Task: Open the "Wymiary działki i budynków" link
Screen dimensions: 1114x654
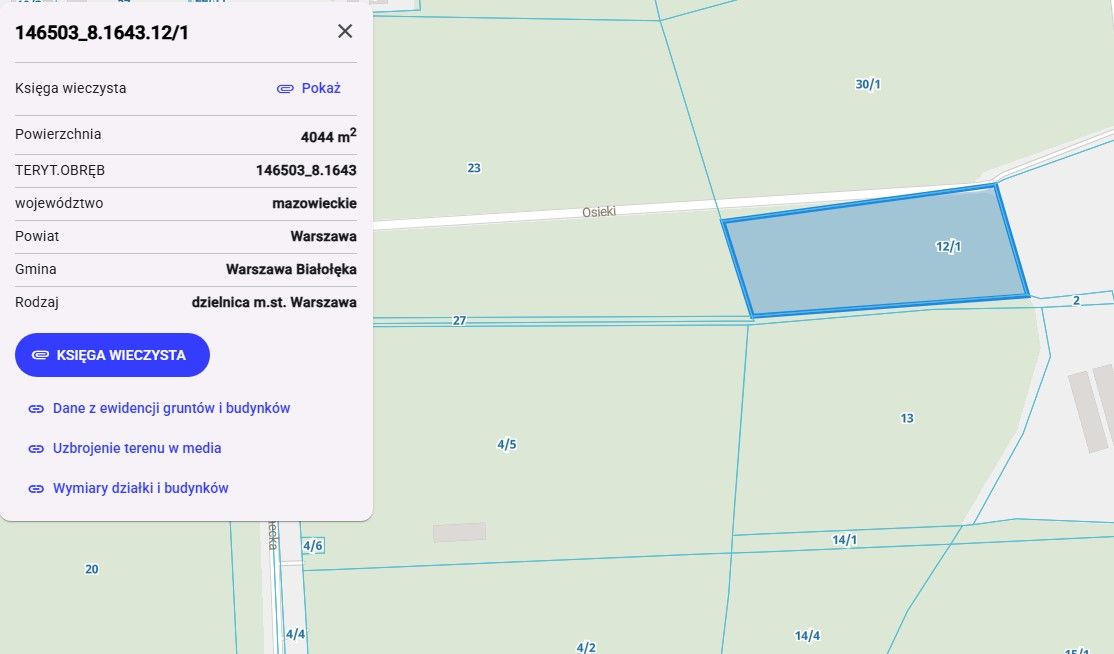Action: (x=141, y=488)
